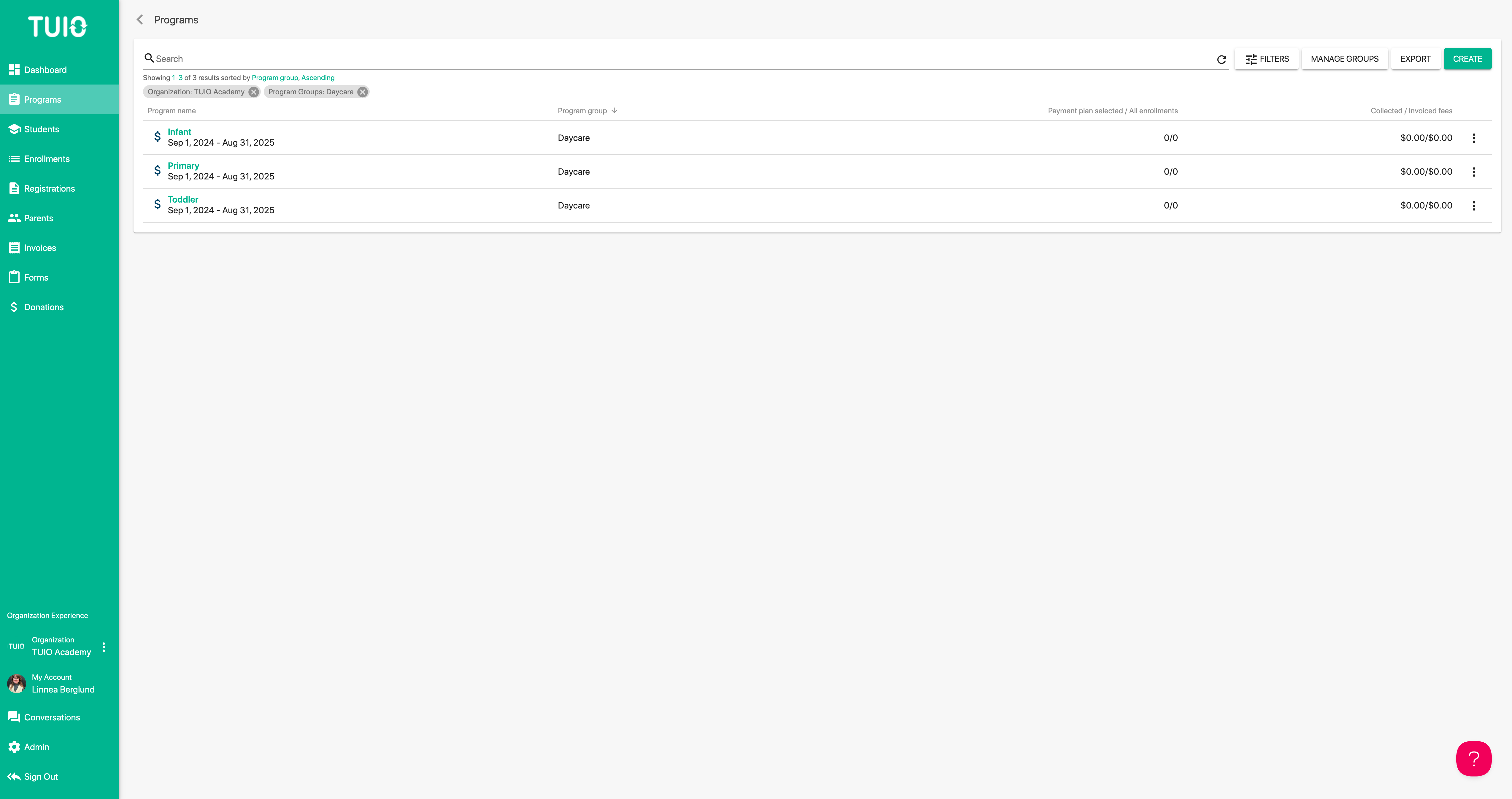This screenshot has height=799, width=1512.
Task: Navigate to Registrations
Action: coord(49,188)
